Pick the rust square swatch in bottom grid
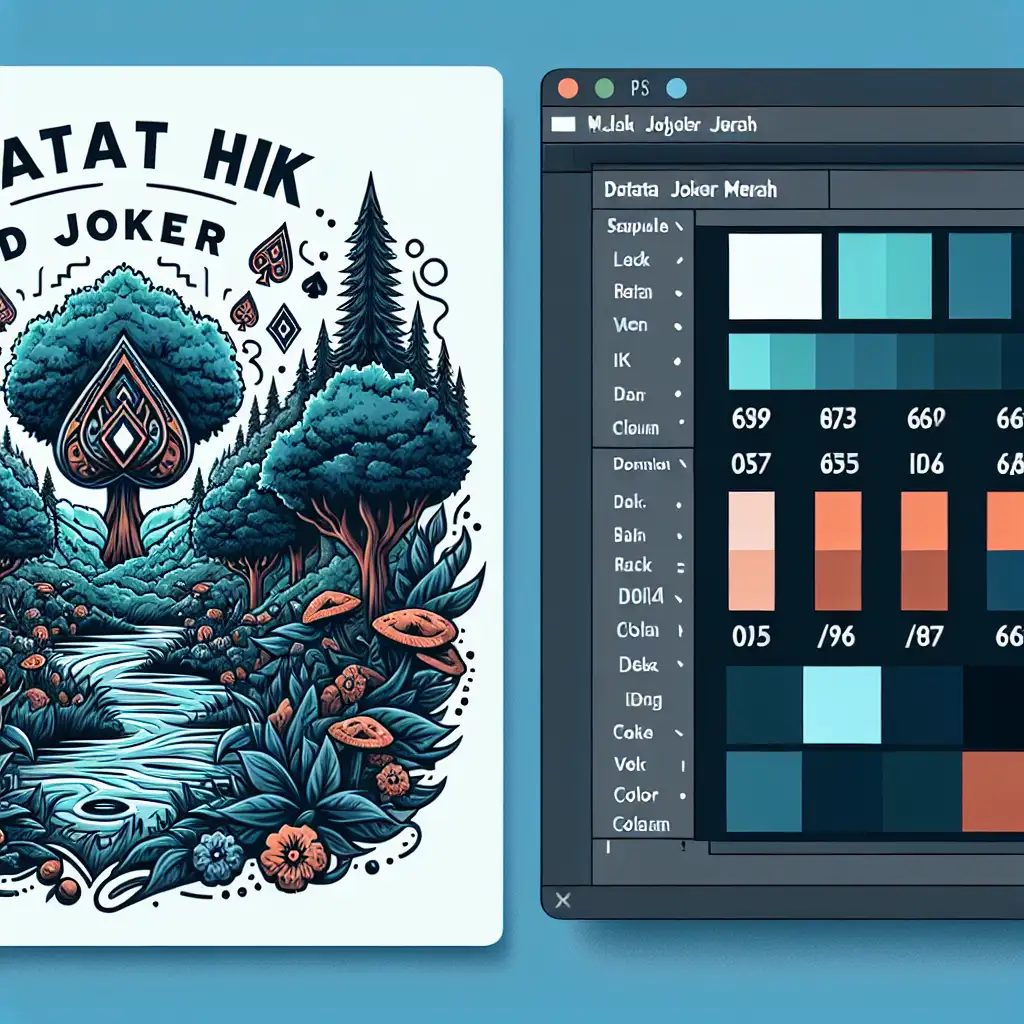 (993, 792)
